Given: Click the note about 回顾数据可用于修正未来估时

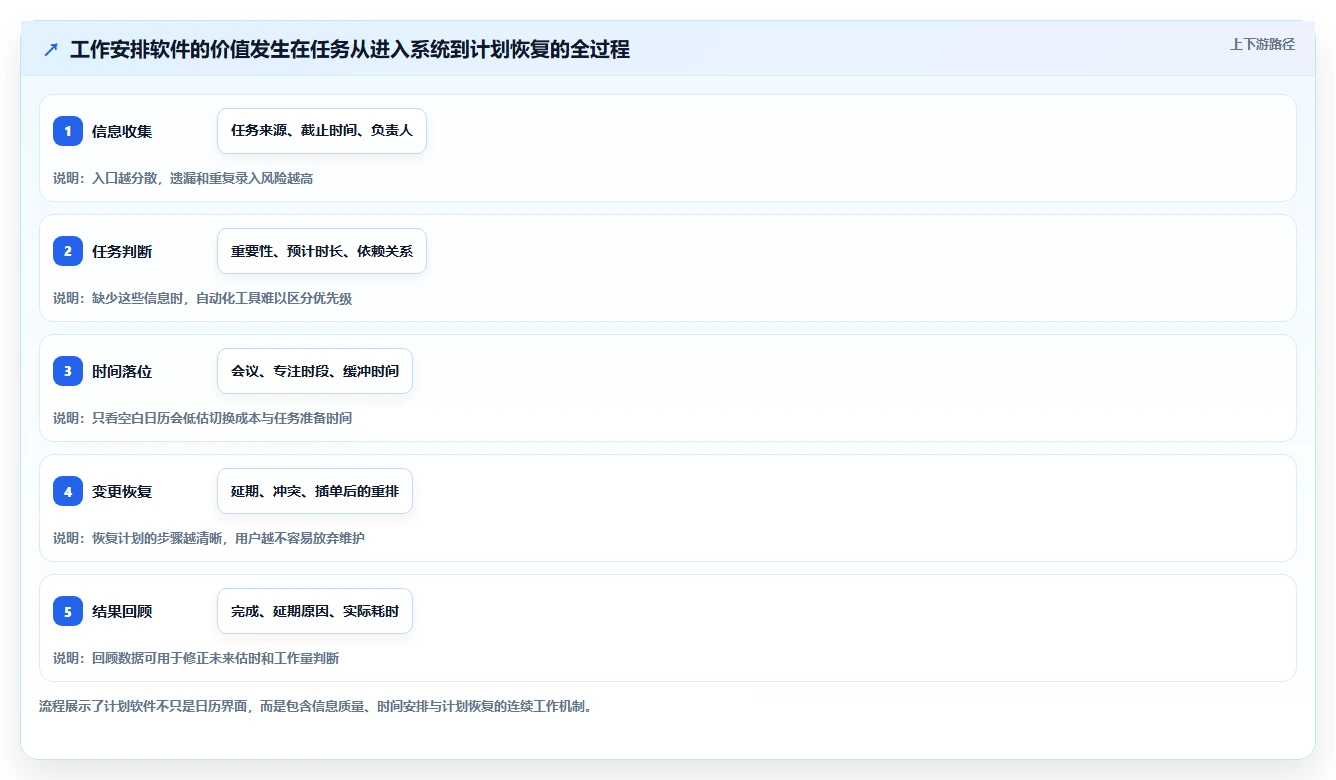Looking at the screenshot, I should [x=196, y=658].
